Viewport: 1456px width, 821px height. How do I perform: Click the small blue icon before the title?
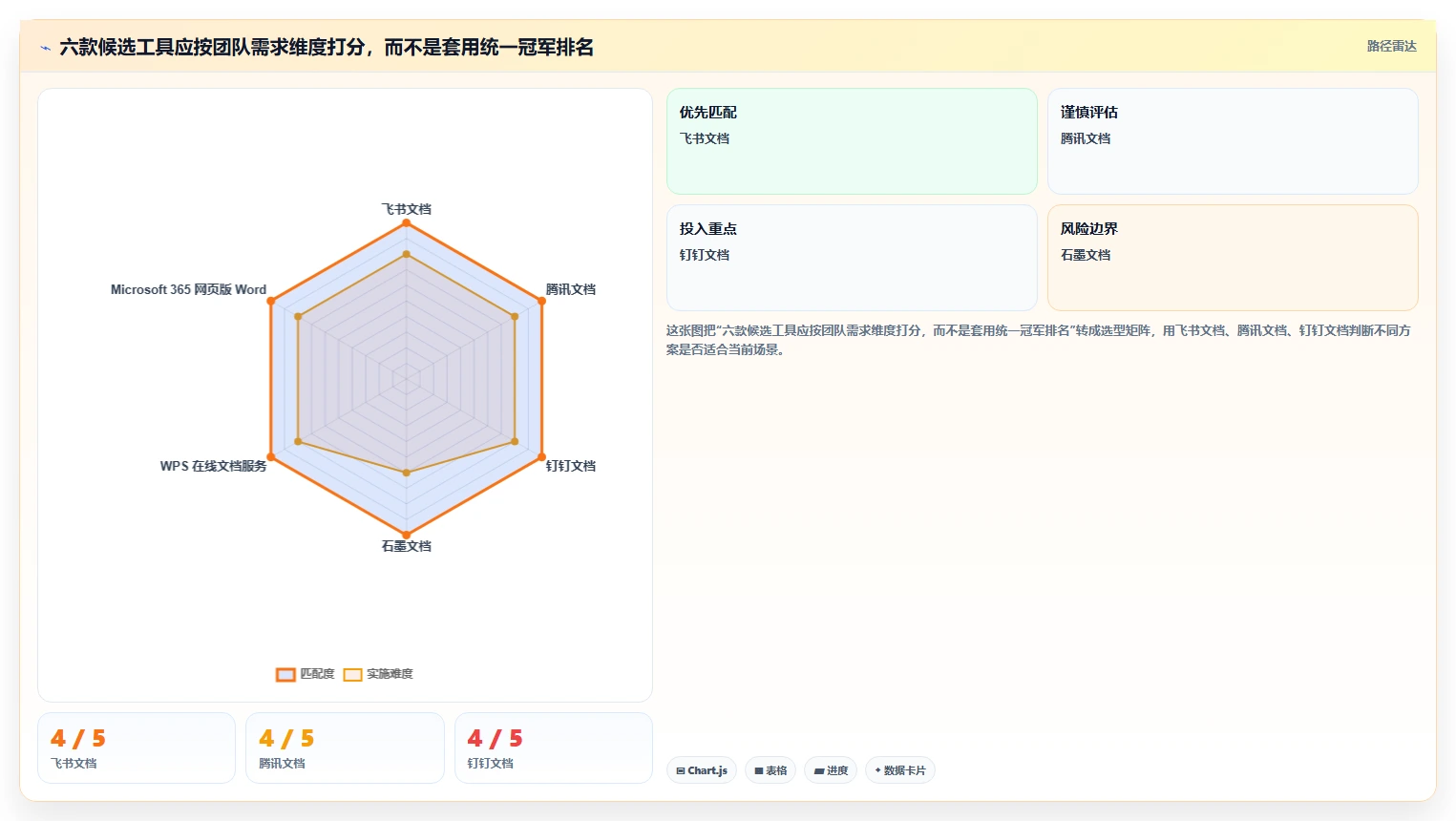[45, 48]
